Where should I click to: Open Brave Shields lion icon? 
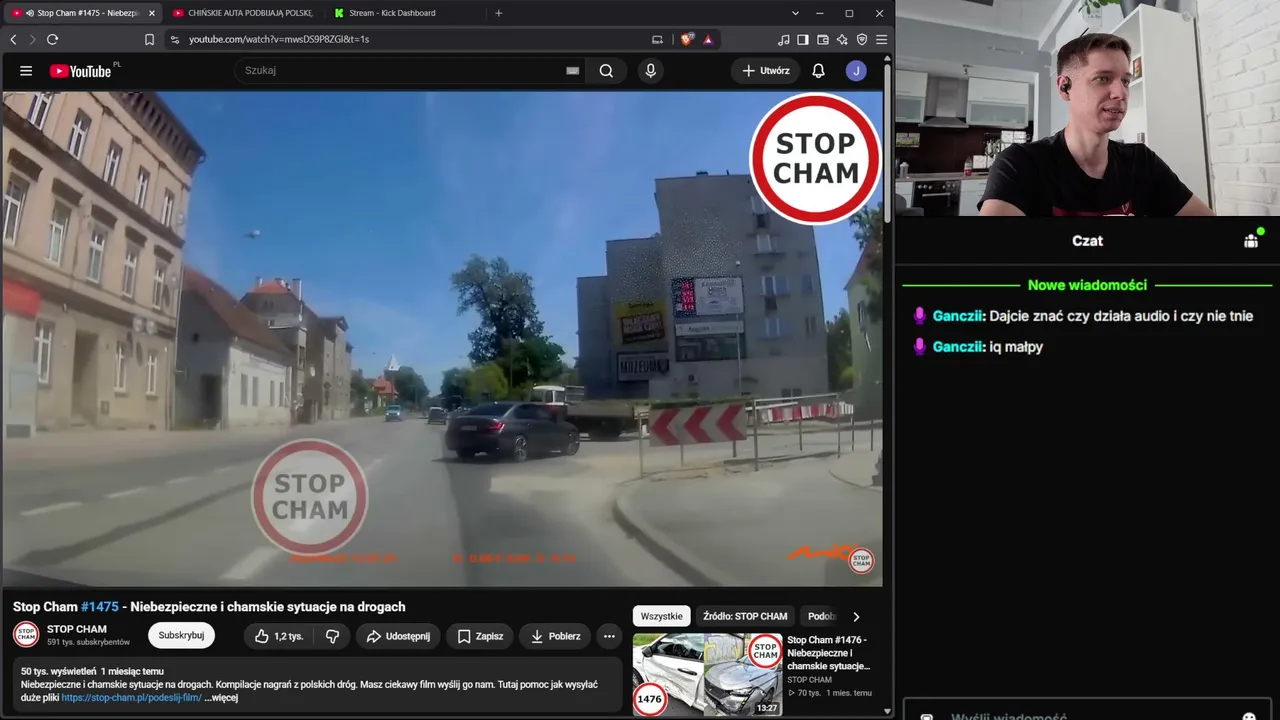pos(687,39)
